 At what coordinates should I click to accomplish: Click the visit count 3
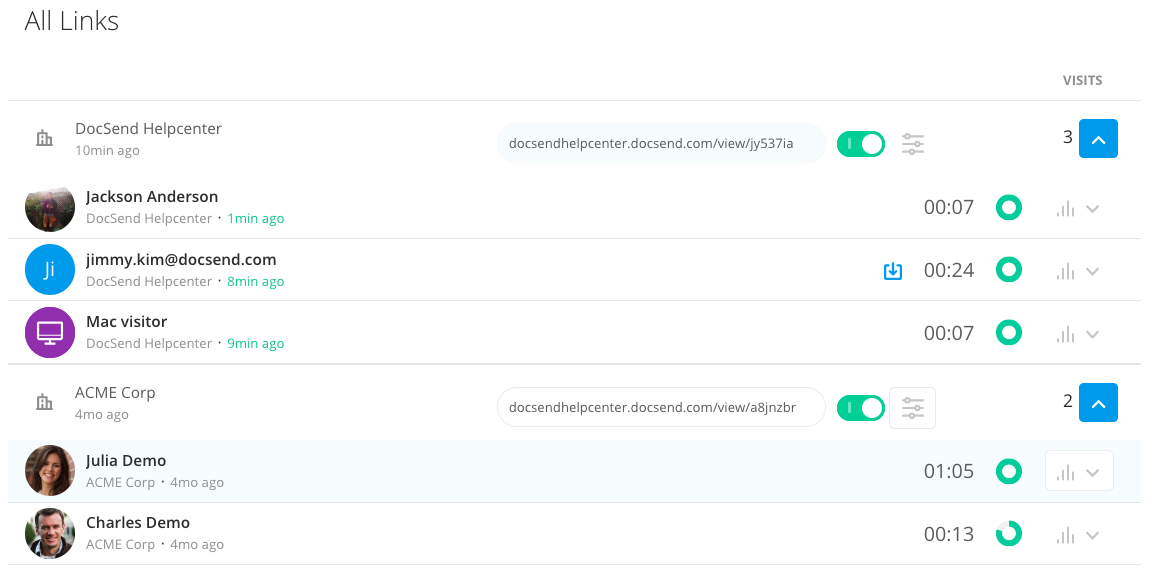pyautogui.click(x=1068, y=137)
